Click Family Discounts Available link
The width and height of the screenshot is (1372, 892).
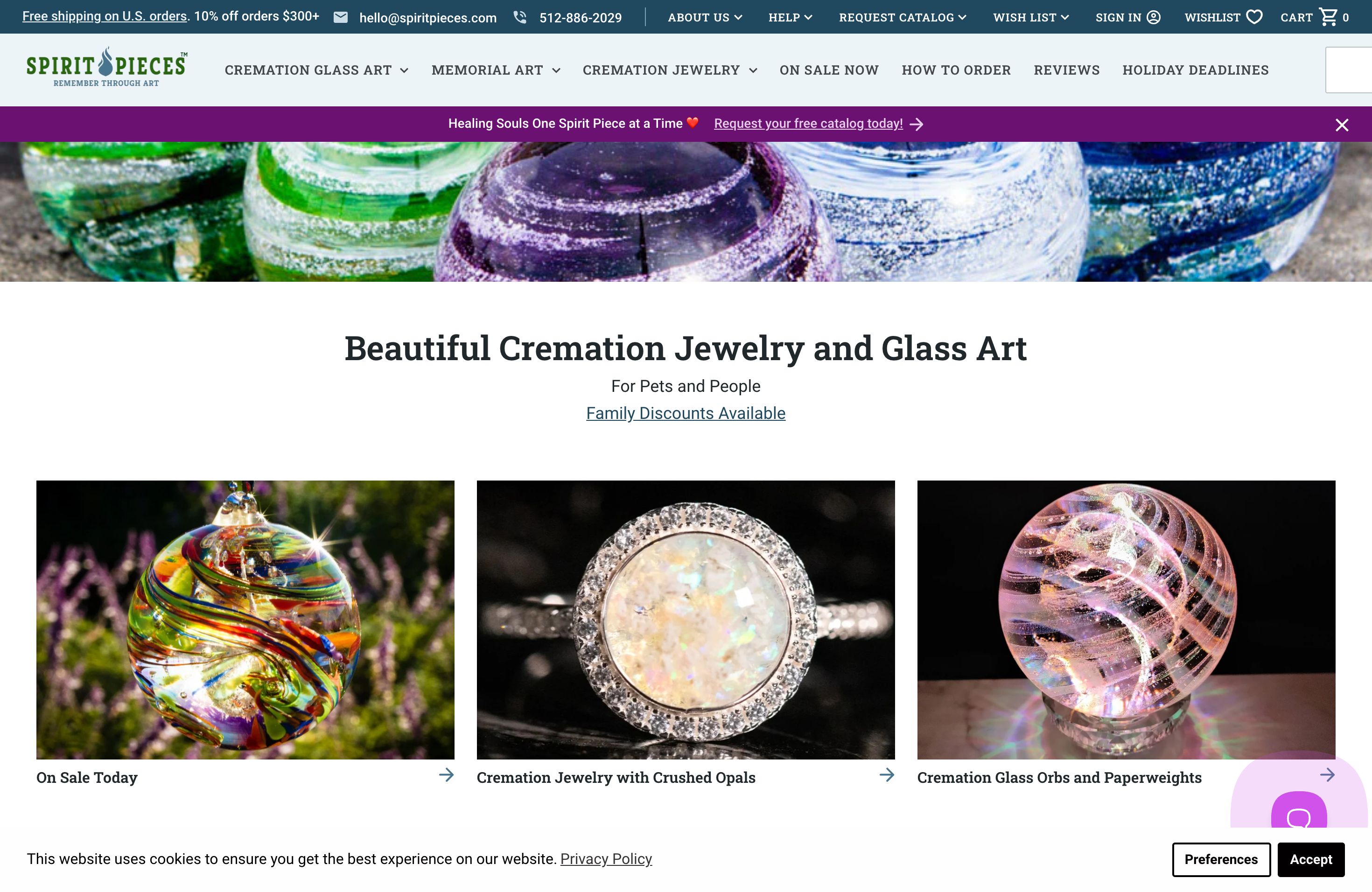pyautogui.click(x=686, y=413)
